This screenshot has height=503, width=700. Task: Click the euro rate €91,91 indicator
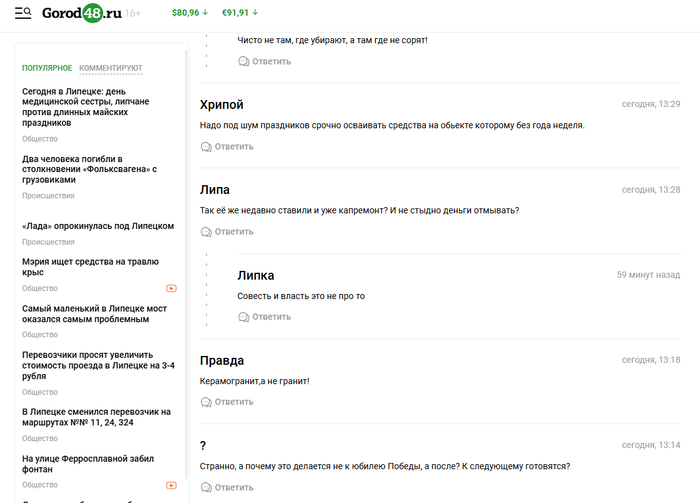[x=240, y=13]
